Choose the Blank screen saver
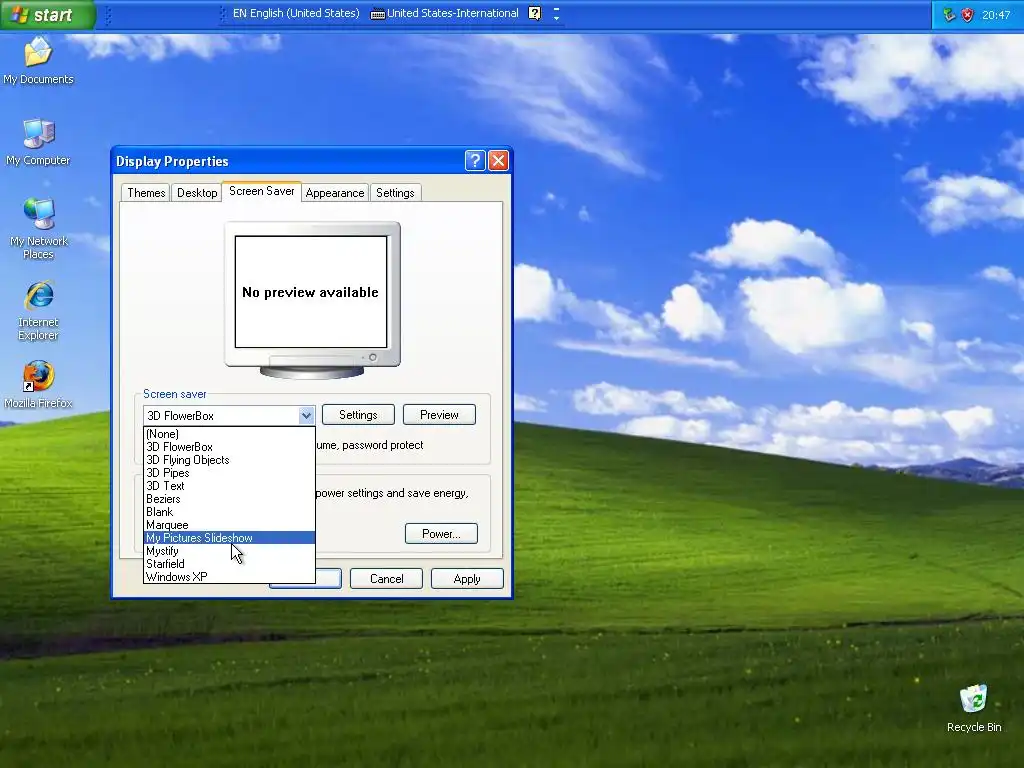The image size is (1024, 768). click(229, 512)
